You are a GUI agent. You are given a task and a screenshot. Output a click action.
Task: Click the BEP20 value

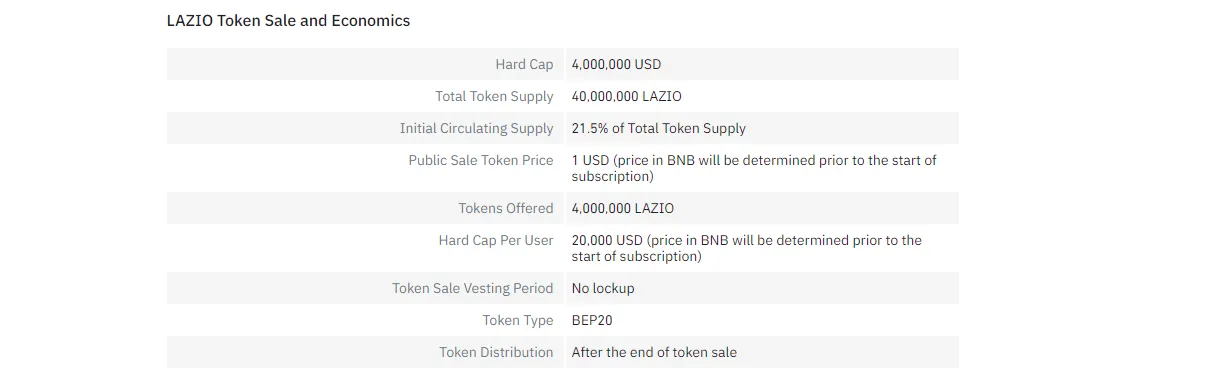point(592,320)
